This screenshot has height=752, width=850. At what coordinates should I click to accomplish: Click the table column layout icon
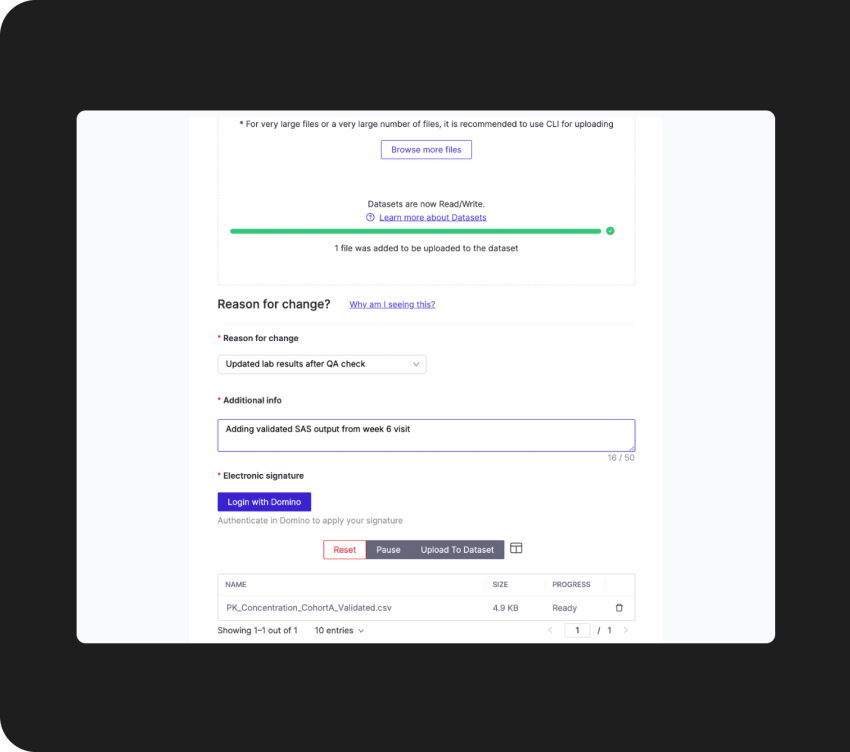coord(516,548)
